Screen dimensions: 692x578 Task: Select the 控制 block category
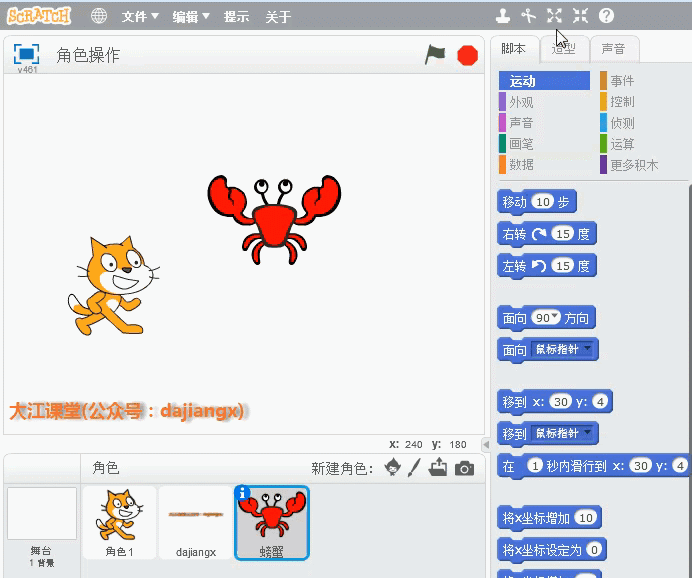tap(622, 102)
